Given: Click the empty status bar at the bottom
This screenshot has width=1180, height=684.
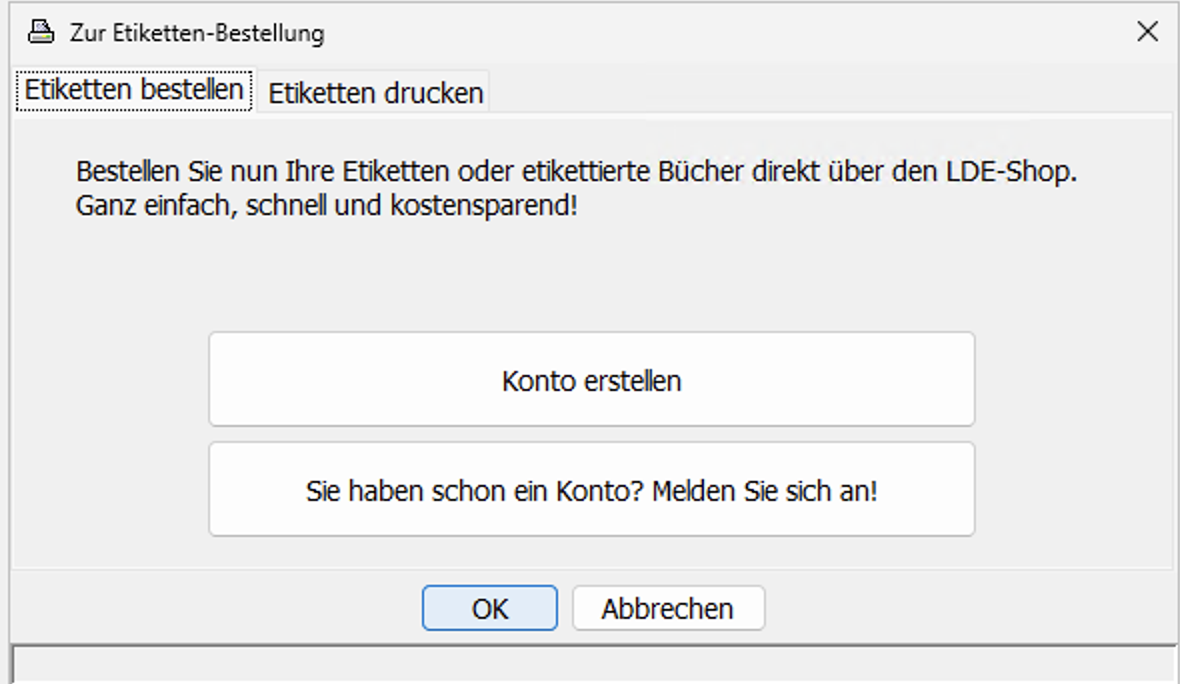Looking at the screenshot, I should [590, 665].
